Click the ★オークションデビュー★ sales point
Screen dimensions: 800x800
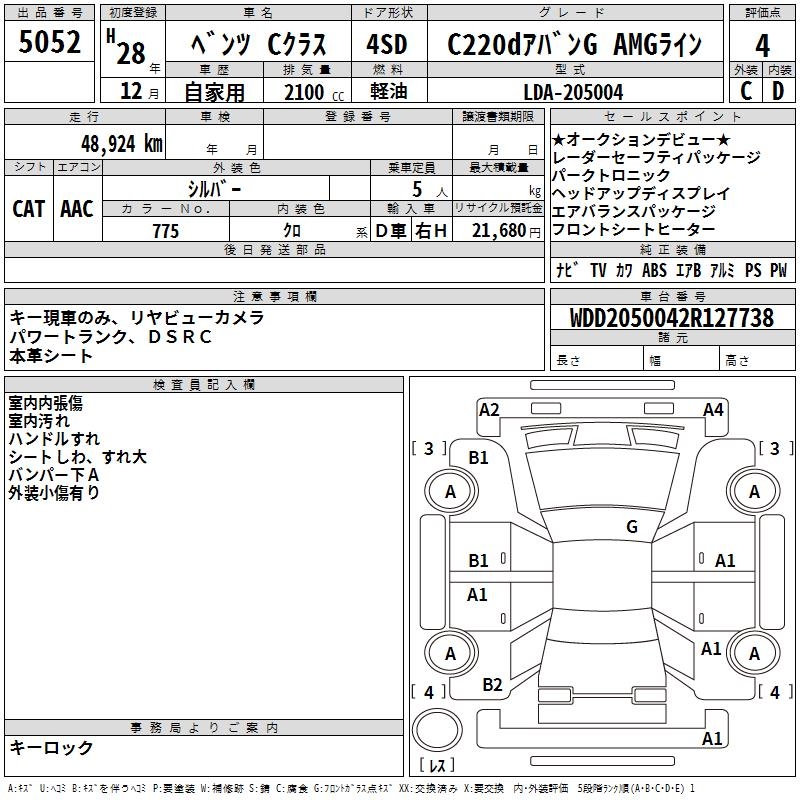641,139
